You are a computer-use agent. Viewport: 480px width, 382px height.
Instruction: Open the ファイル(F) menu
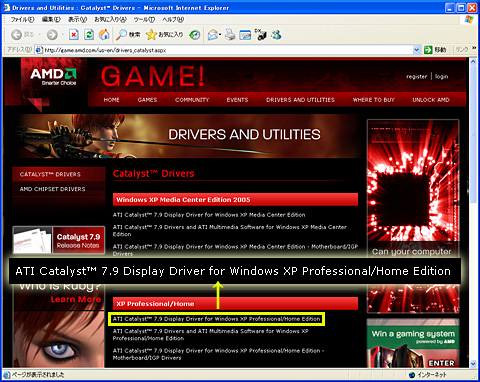22,19
